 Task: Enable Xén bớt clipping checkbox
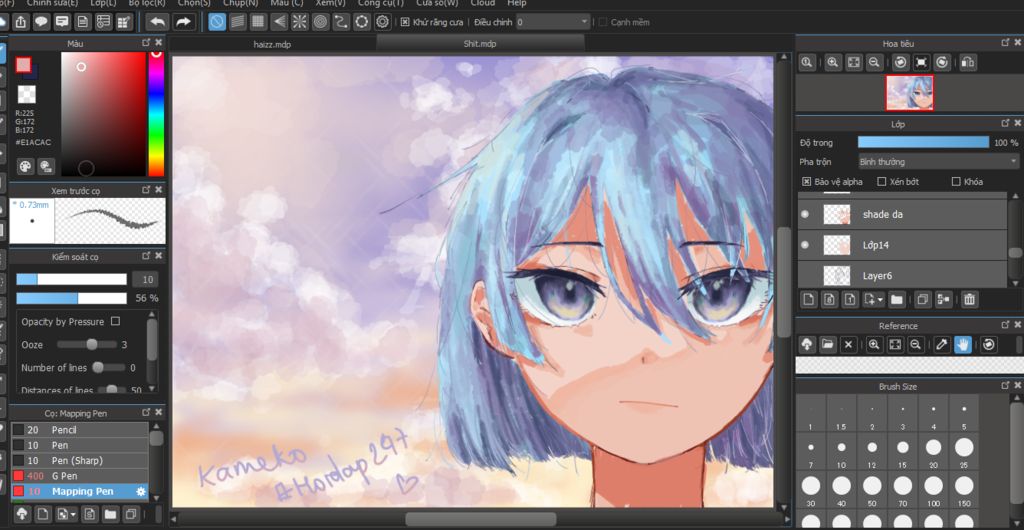[882, 181]
